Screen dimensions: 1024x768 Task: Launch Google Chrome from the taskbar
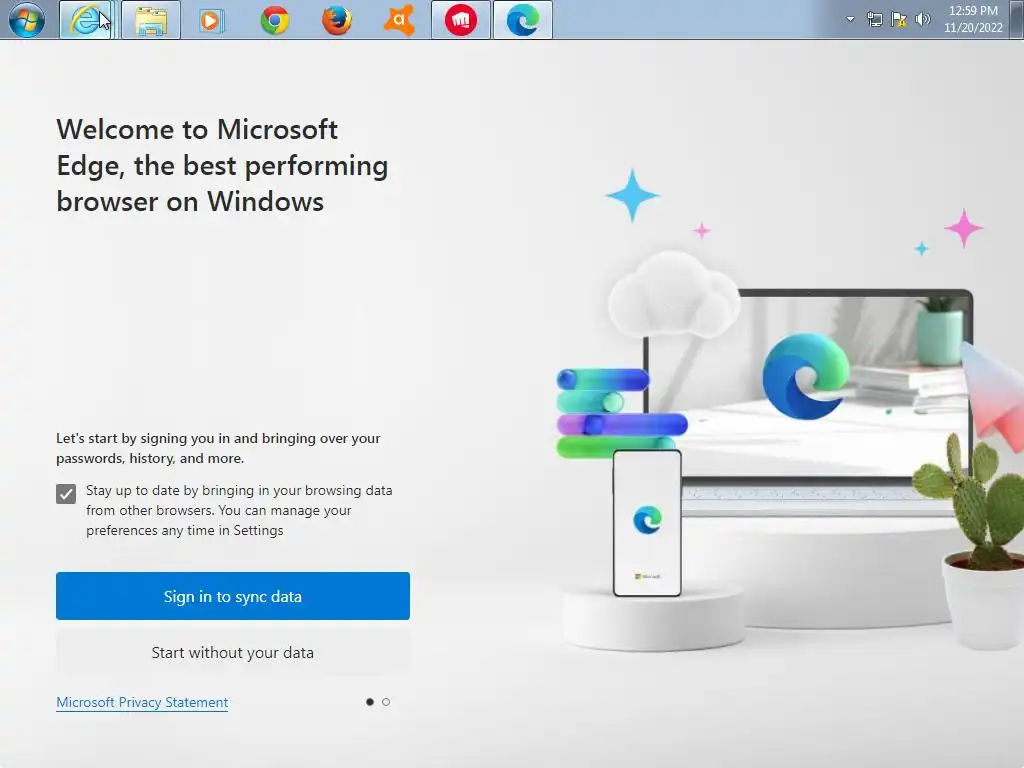click(x=275, y=20)
